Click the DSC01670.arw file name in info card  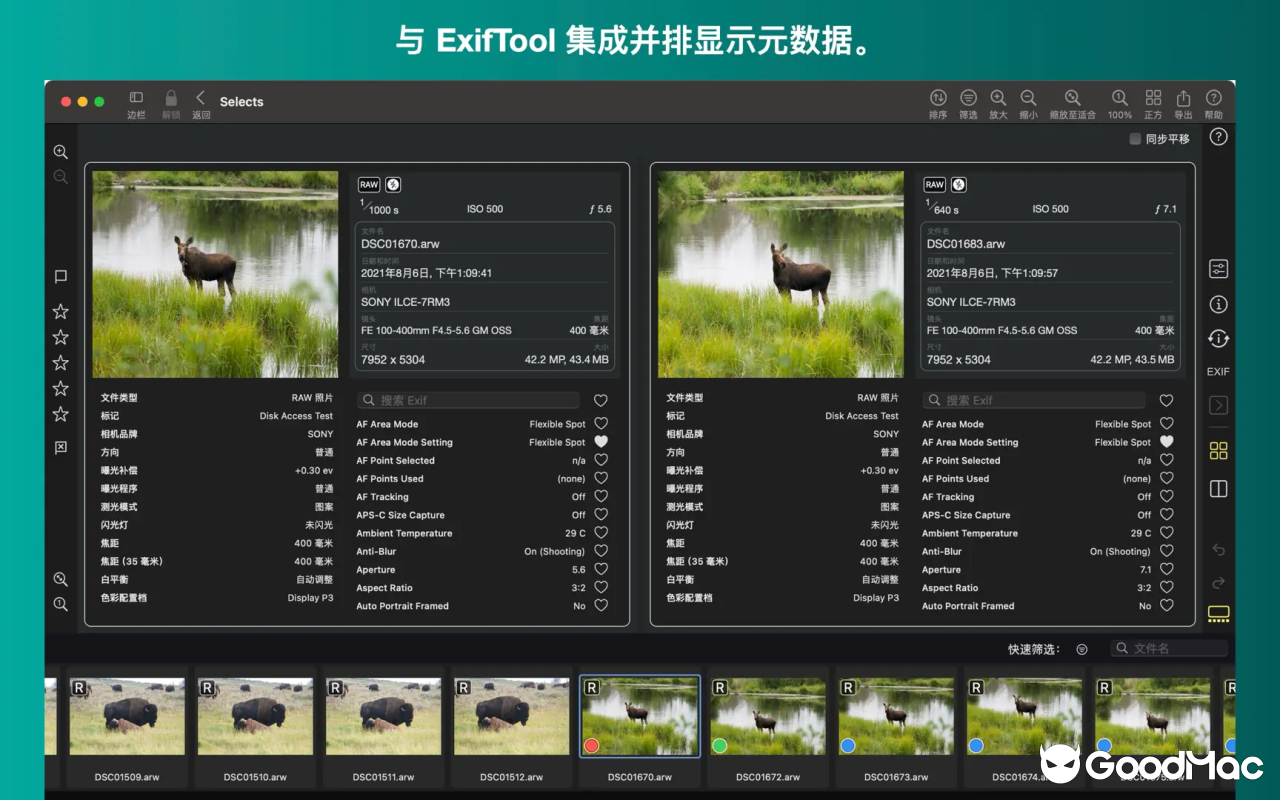400,244
